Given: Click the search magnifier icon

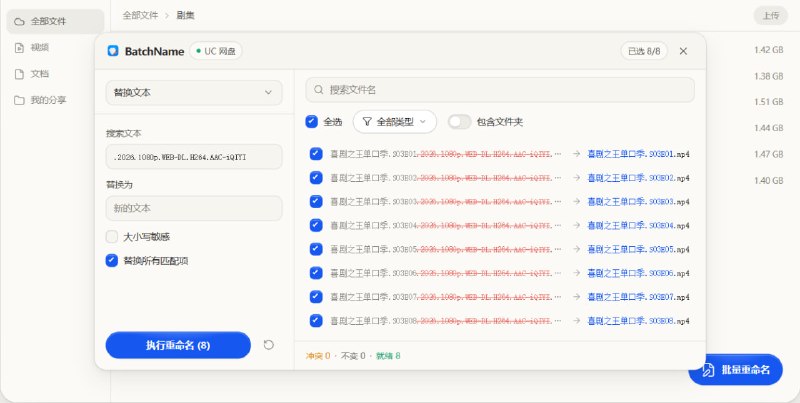Looking at the screenshot, I should click(x=319, y=90).
